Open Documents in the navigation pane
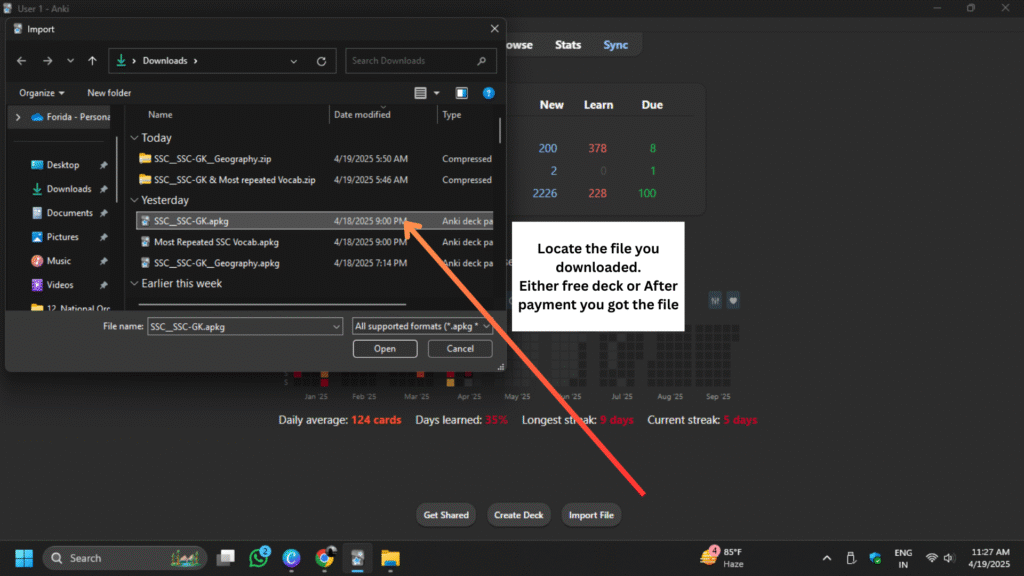The width and height of the screenshot is (1024, 576). click(69, 213)
